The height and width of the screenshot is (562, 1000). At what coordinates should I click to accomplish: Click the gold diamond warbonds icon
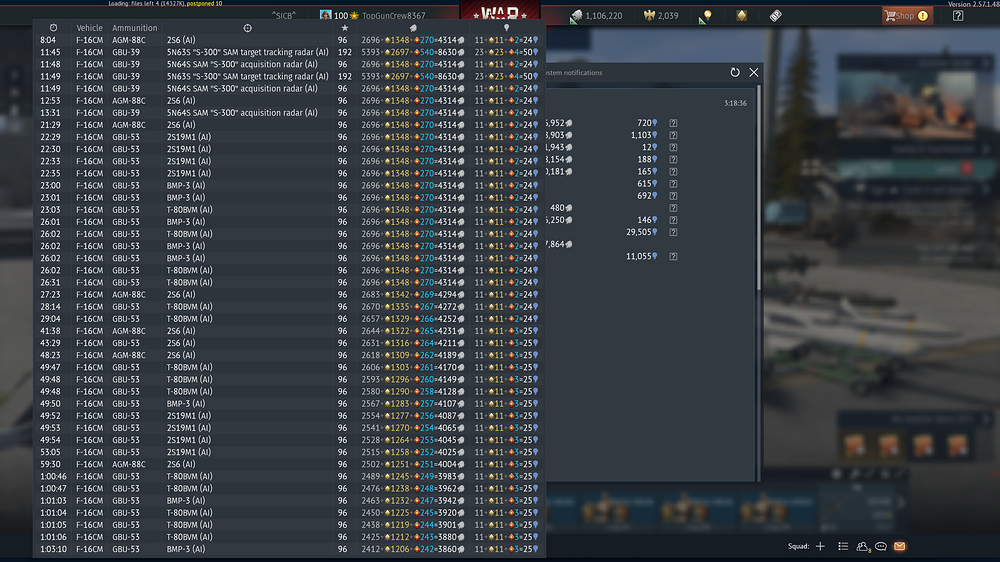click(741, 15)
